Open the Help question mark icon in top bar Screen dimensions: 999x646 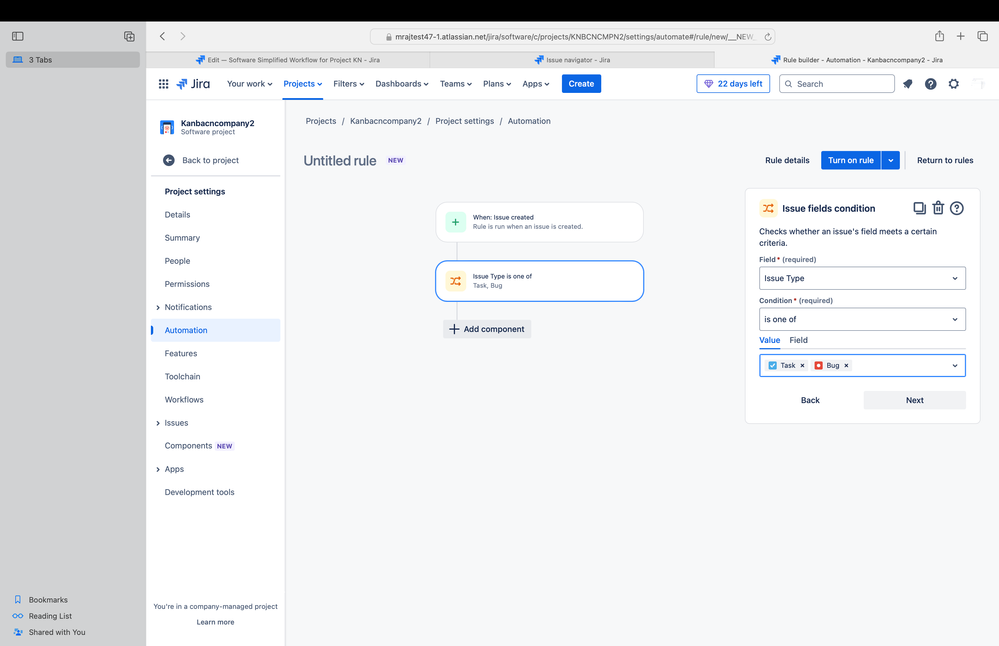[x=931, y=83]
